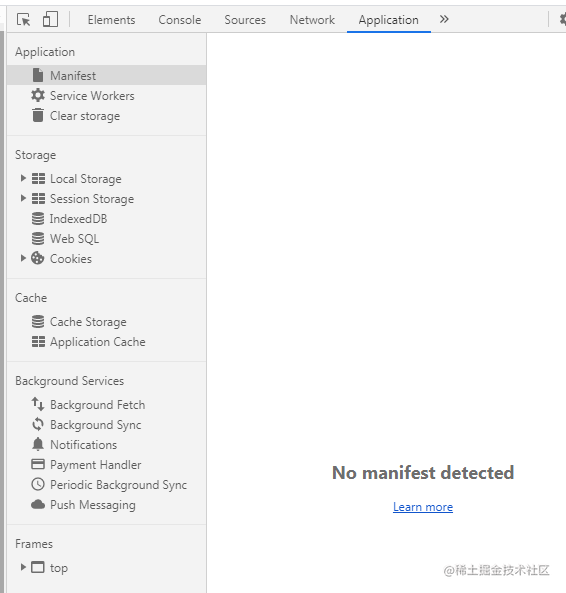The width and height of the screenshot is (566, 593).
Task: Select Cookies label
Action: (71, 259)
